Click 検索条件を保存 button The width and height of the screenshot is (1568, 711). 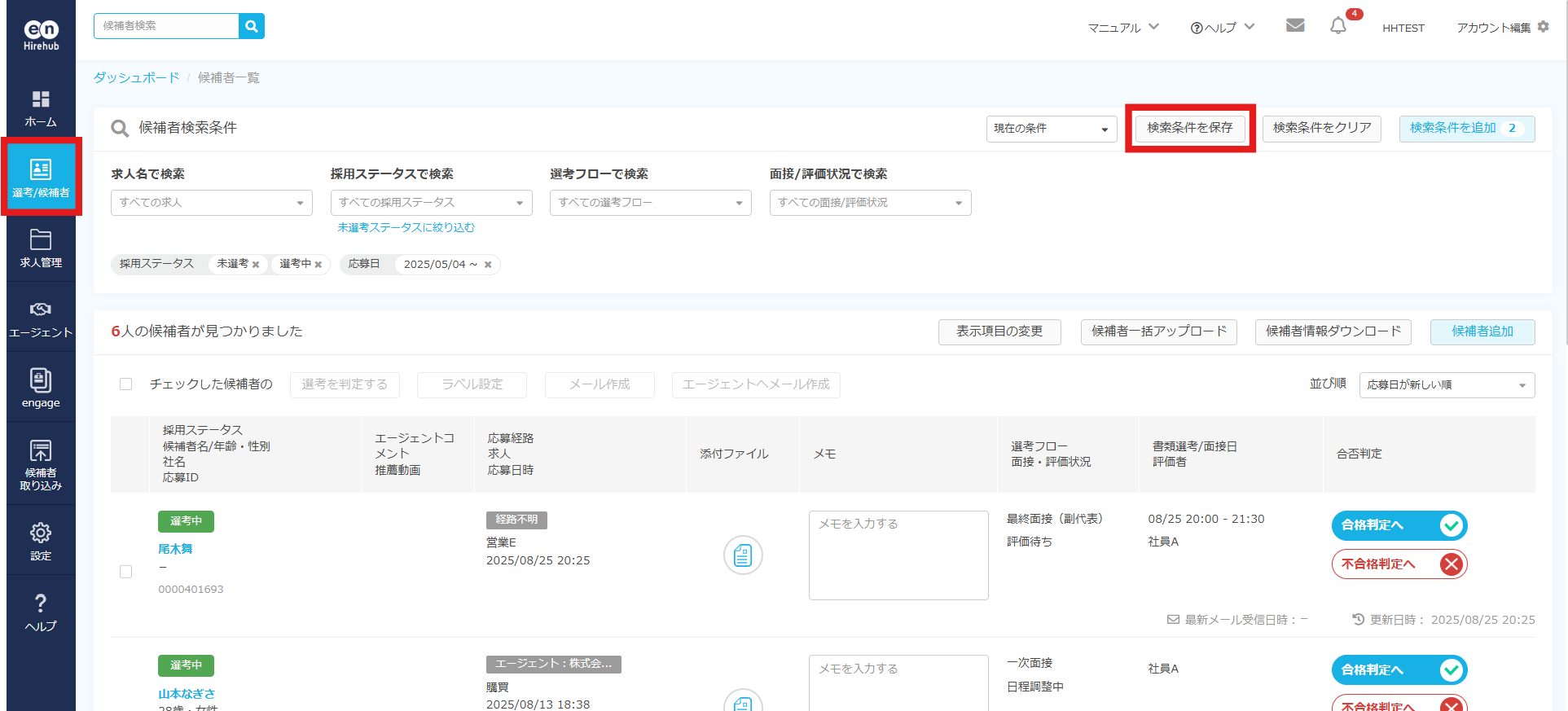1190,128
